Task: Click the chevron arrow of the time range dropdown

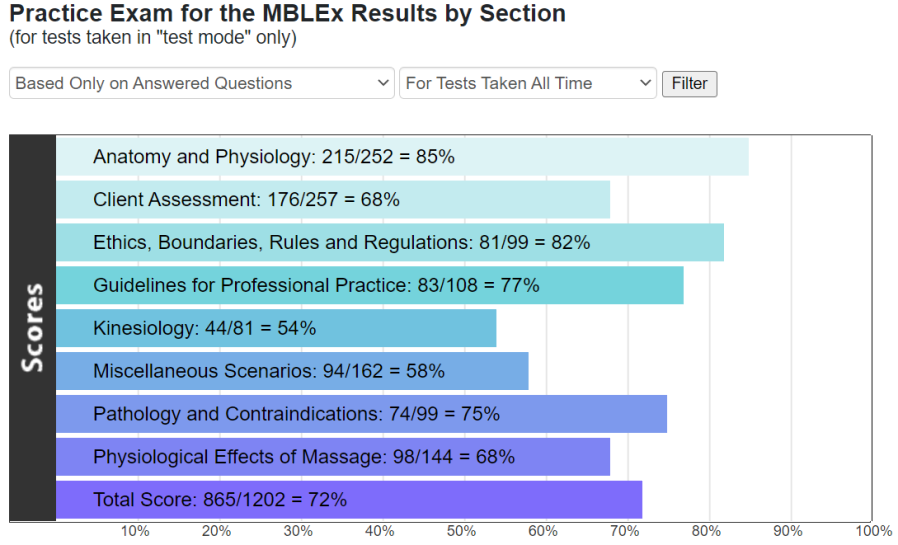Action: pyautogui.click(x=645, y=83)
